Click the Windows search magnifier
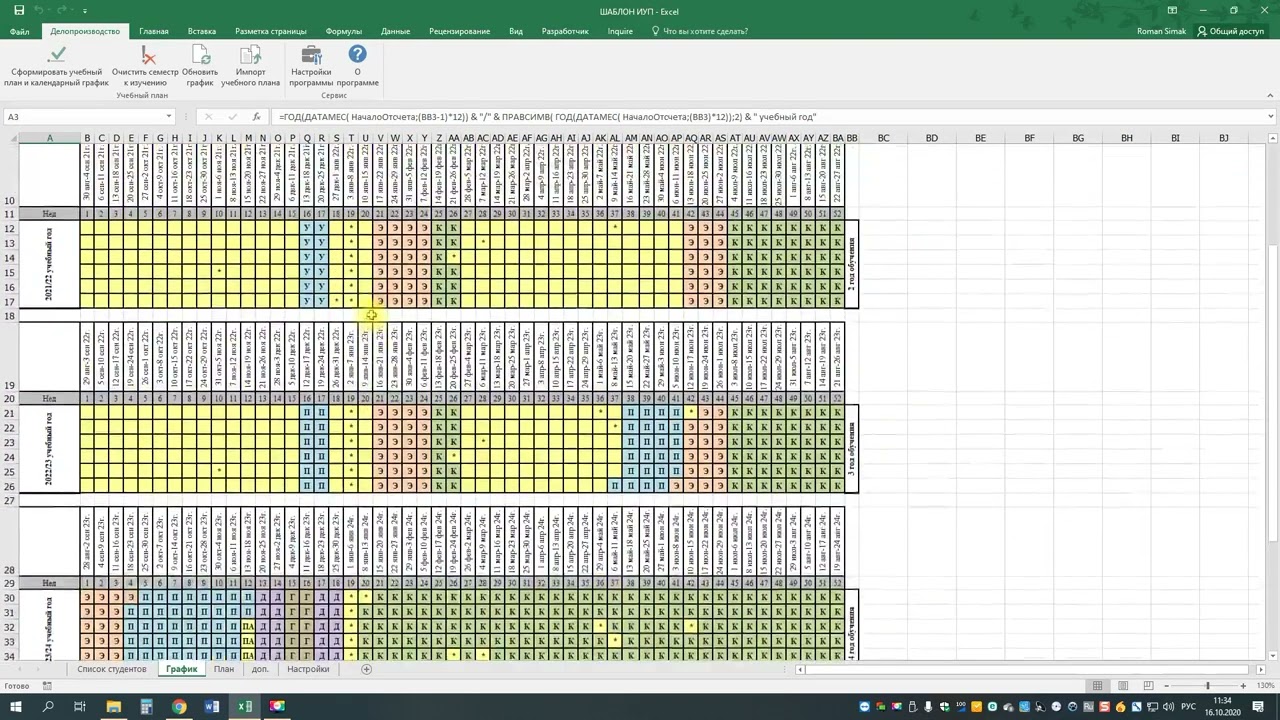Screen dimensions: 1280x720 (48, 706)
